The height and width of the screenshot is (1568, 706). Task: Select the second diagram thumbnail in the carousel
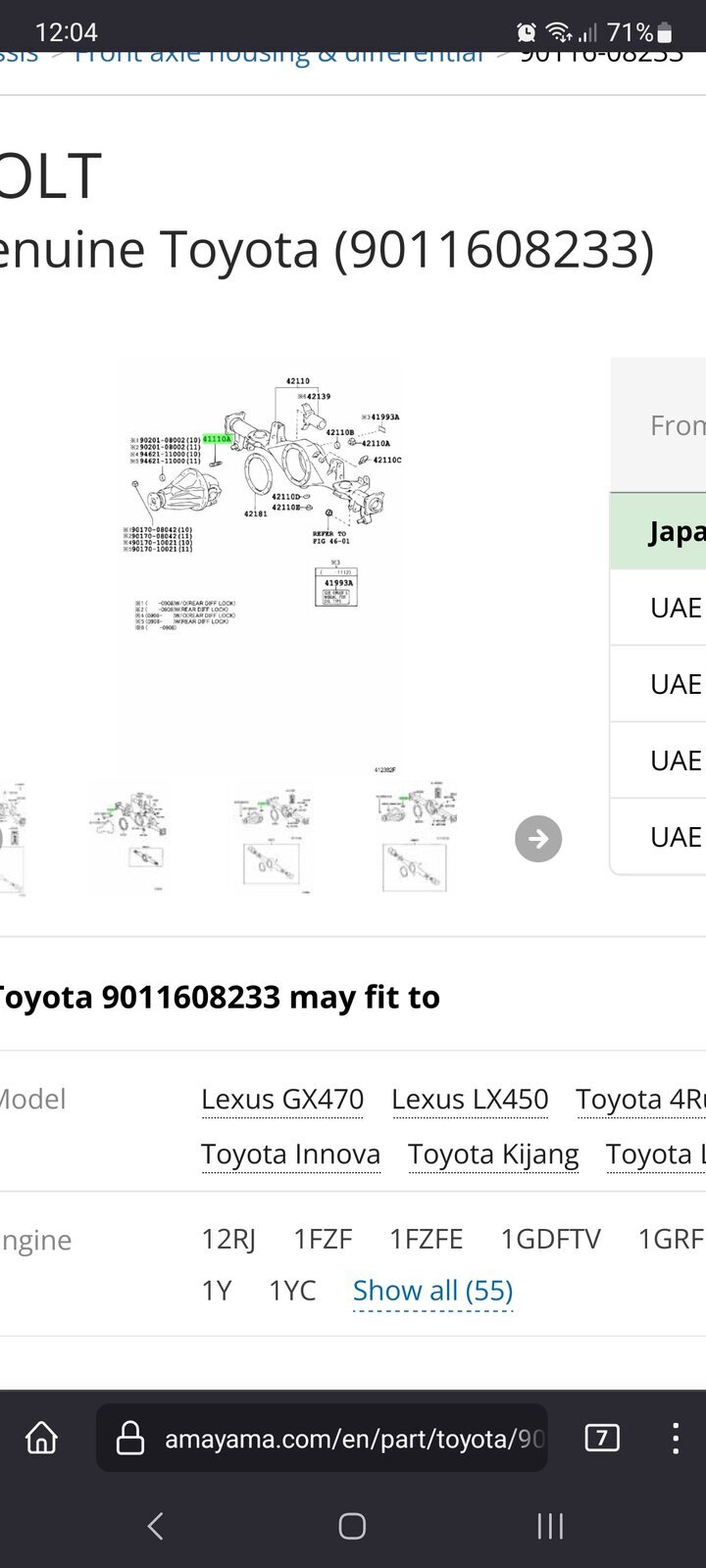click(x=130, y=836)
